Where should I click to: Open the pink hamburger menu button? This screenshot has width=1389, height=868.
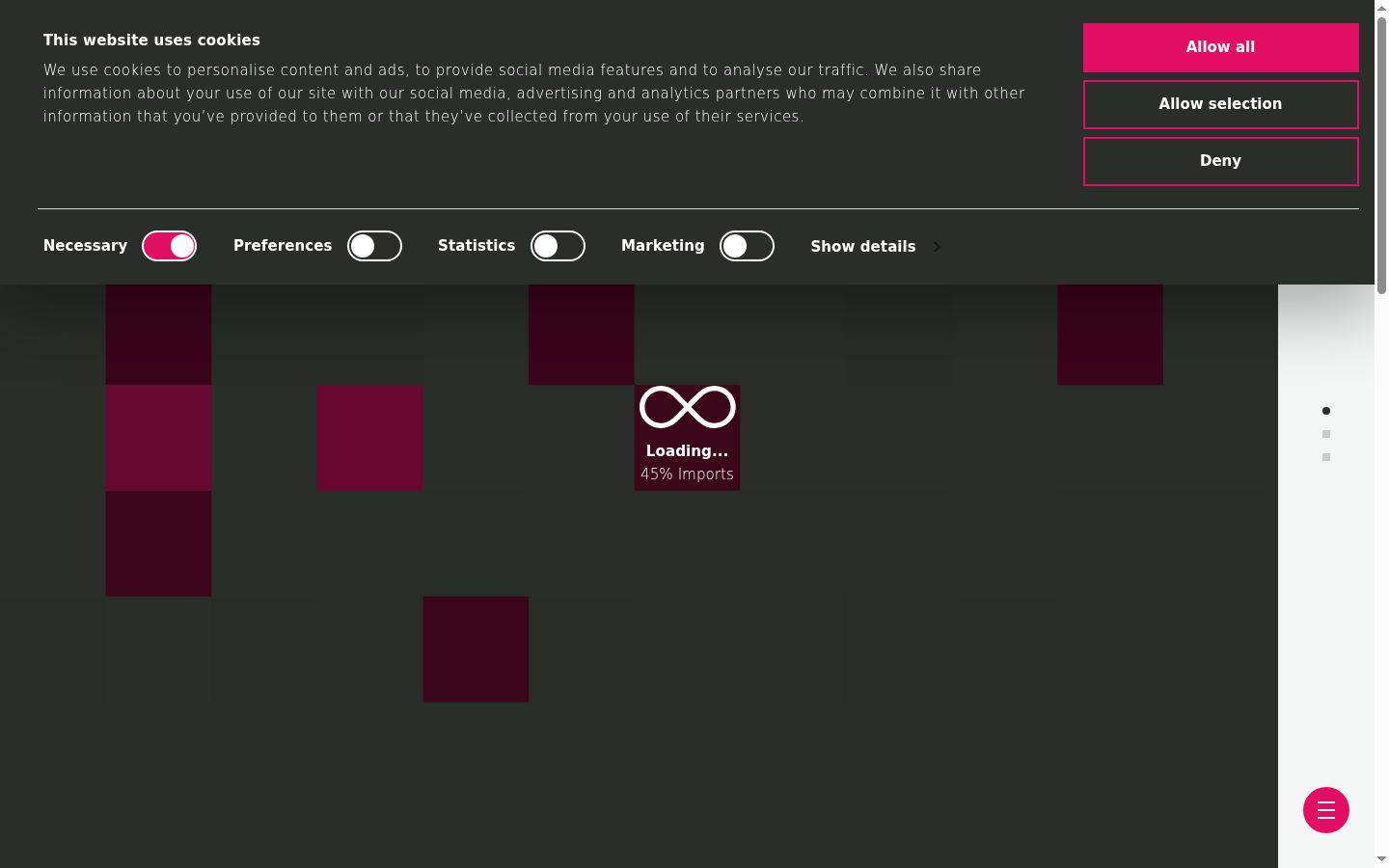point(1325,810)
